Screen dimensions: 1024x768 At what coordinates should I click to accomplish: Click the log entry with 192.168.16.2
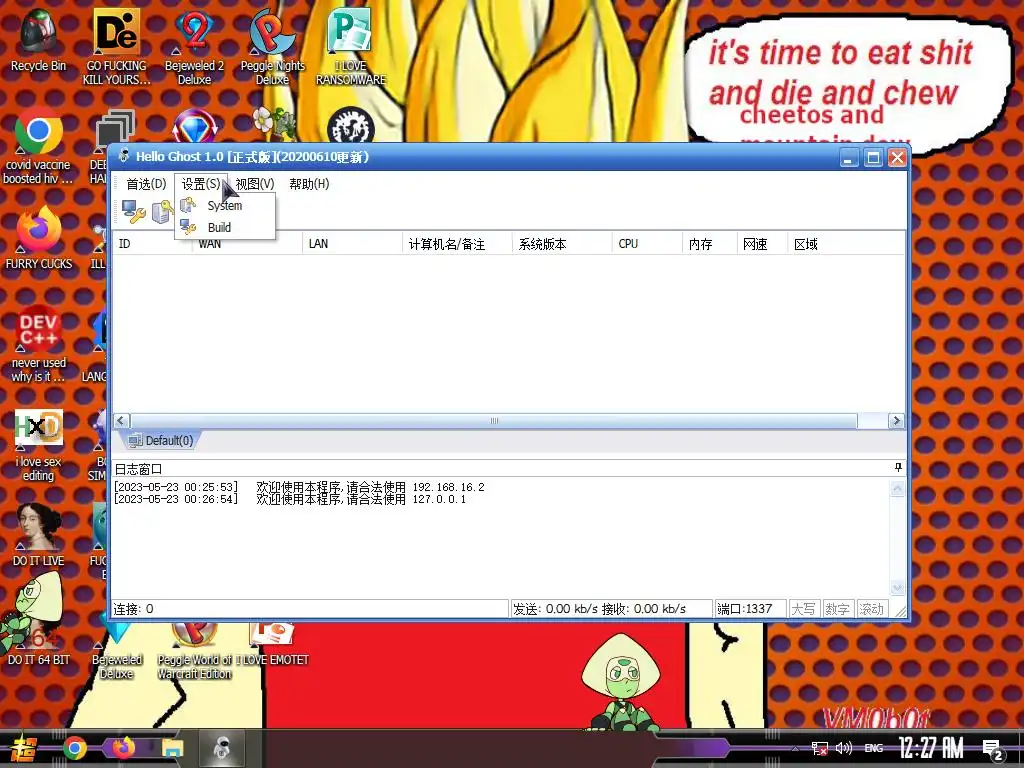(x=299, y=487)
